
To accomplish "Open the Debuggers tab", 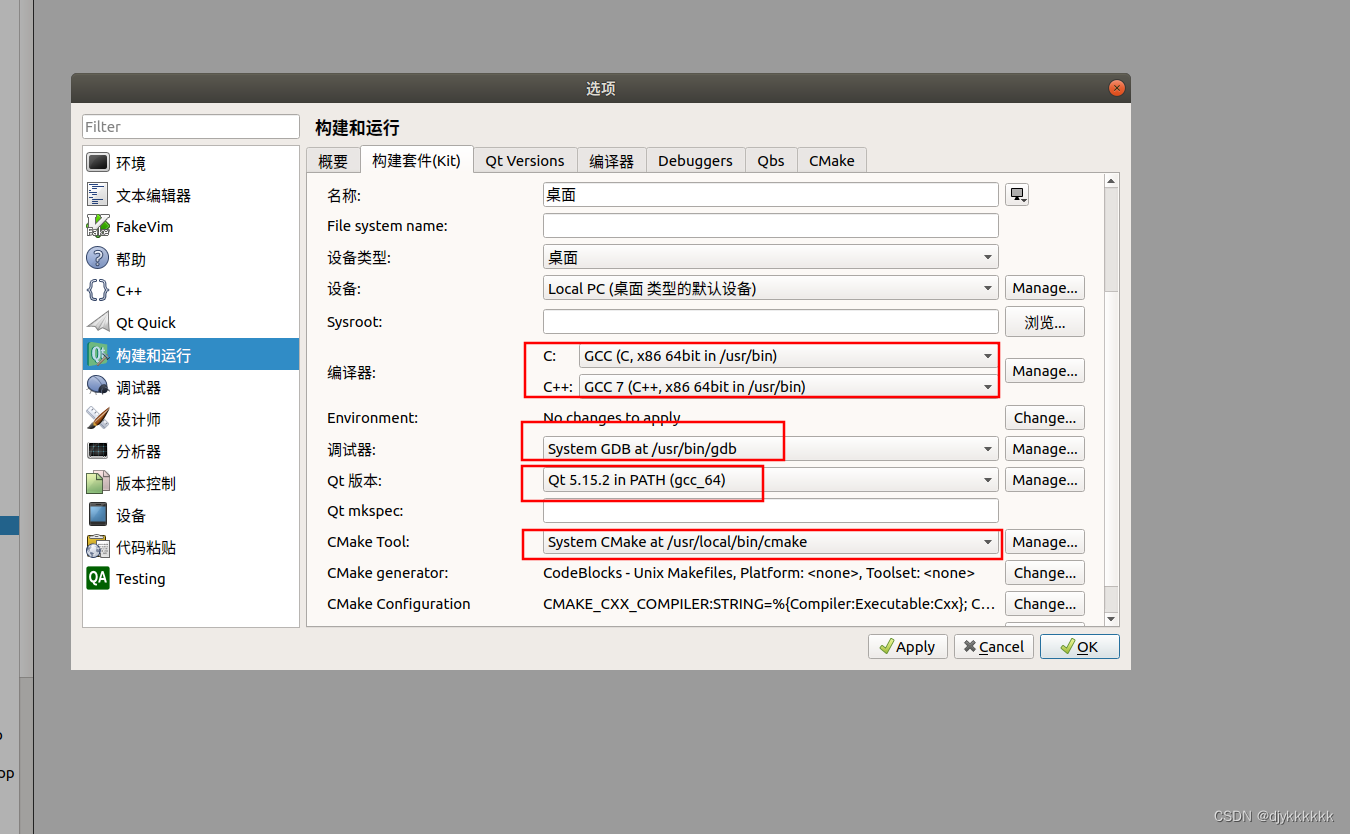I will 695,161.
